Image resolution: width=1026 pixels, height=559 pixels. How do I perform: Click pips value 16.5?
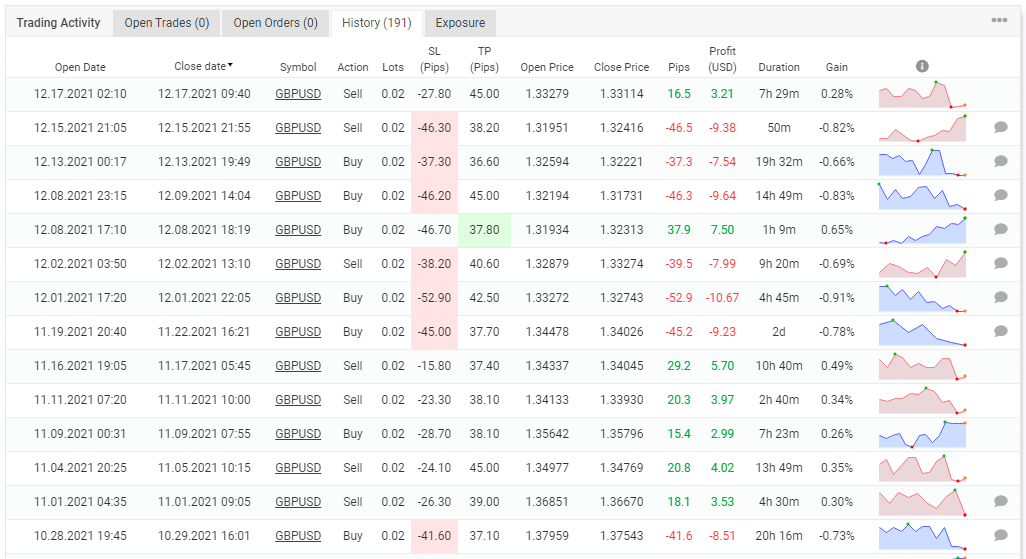(679, 94)
